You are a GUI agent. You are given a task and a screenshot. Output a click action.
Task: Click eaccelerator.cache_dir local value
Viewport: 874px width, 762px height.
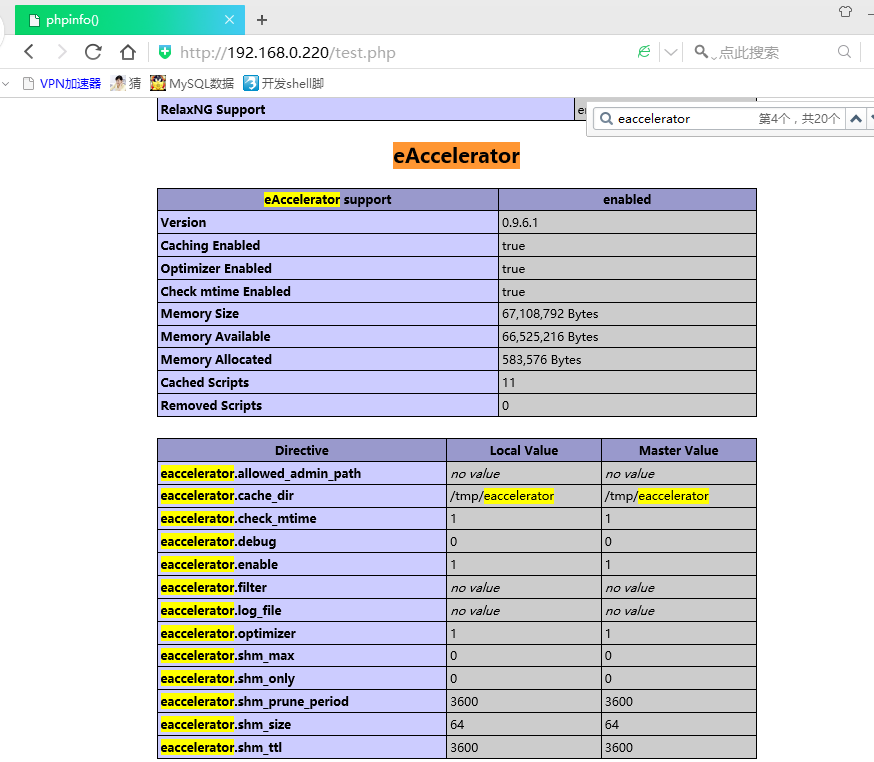coord(502,496)
